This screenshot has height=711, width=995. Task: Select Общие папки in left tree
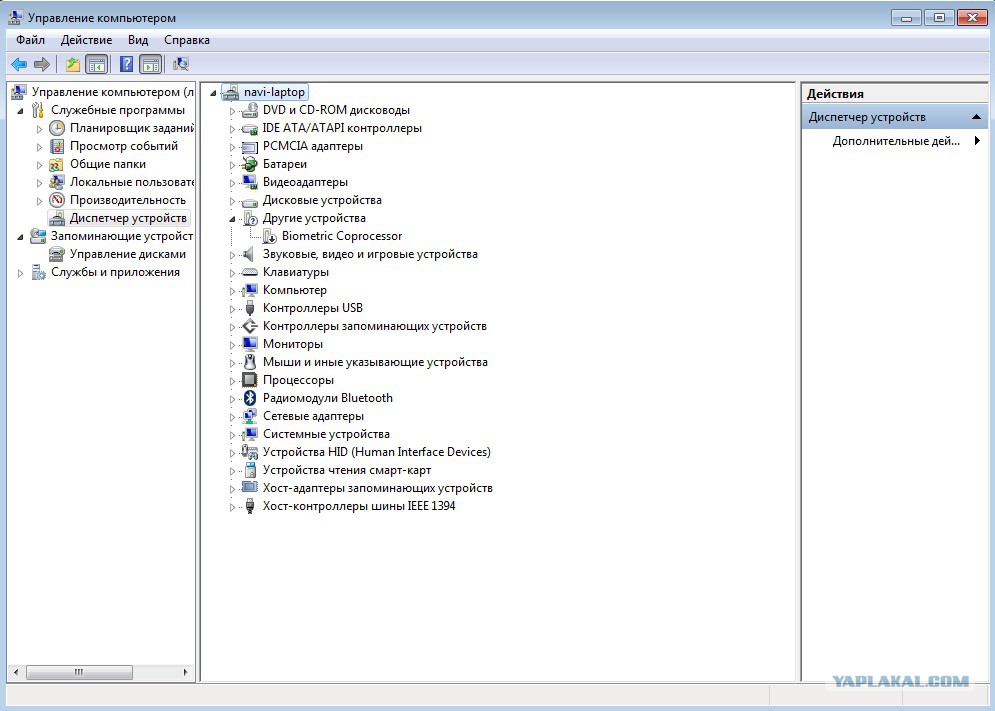(x=108, y=164)
